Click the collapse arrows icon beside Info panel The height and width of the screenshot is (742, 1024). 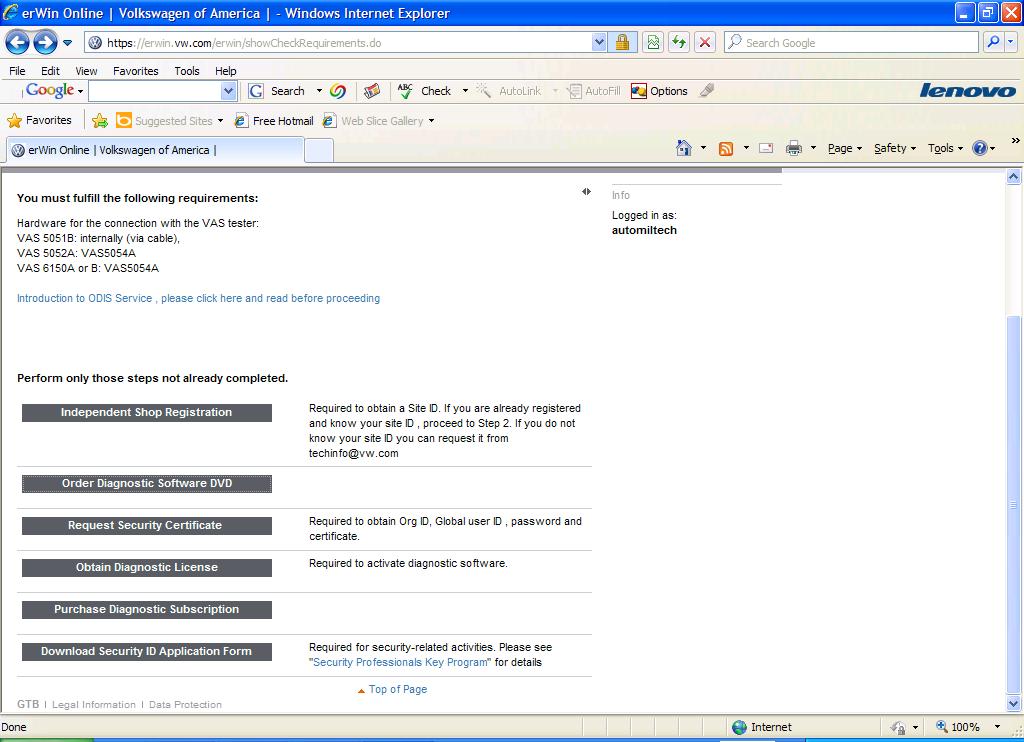[x=586, y=191]
